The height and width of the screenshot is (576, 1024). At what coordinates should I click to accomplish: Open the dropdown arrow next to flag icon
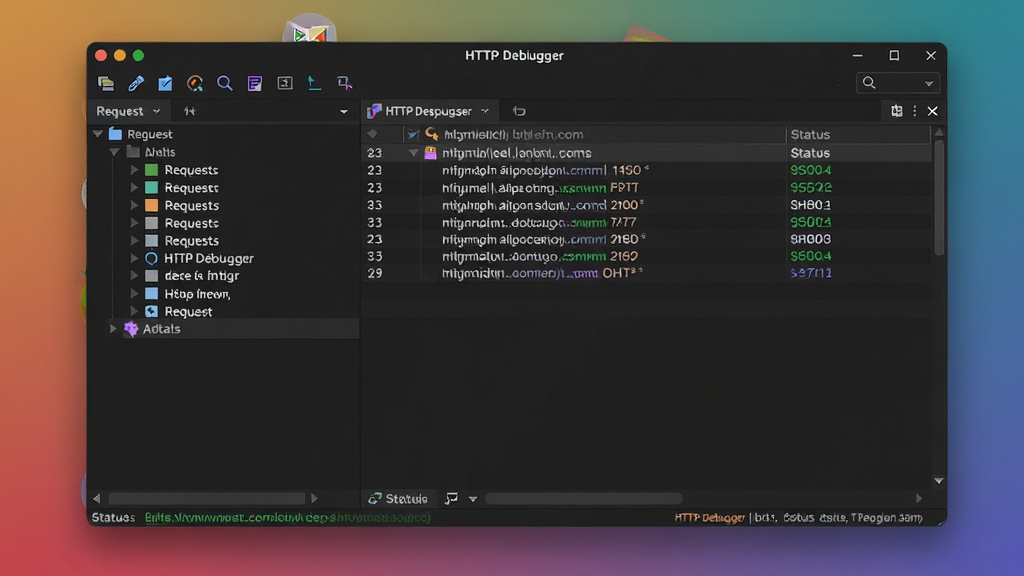pos(473,500)
